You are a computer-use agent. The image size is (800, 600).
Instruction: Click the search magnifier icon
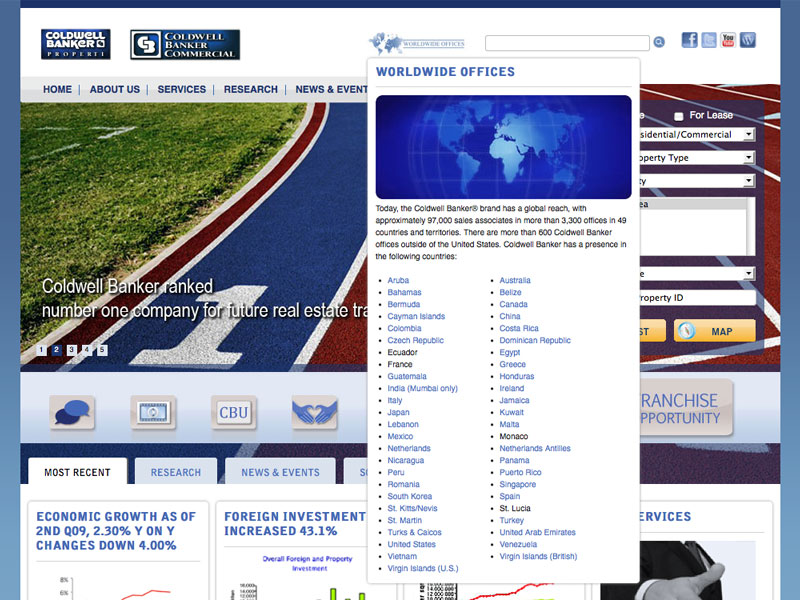659,42
